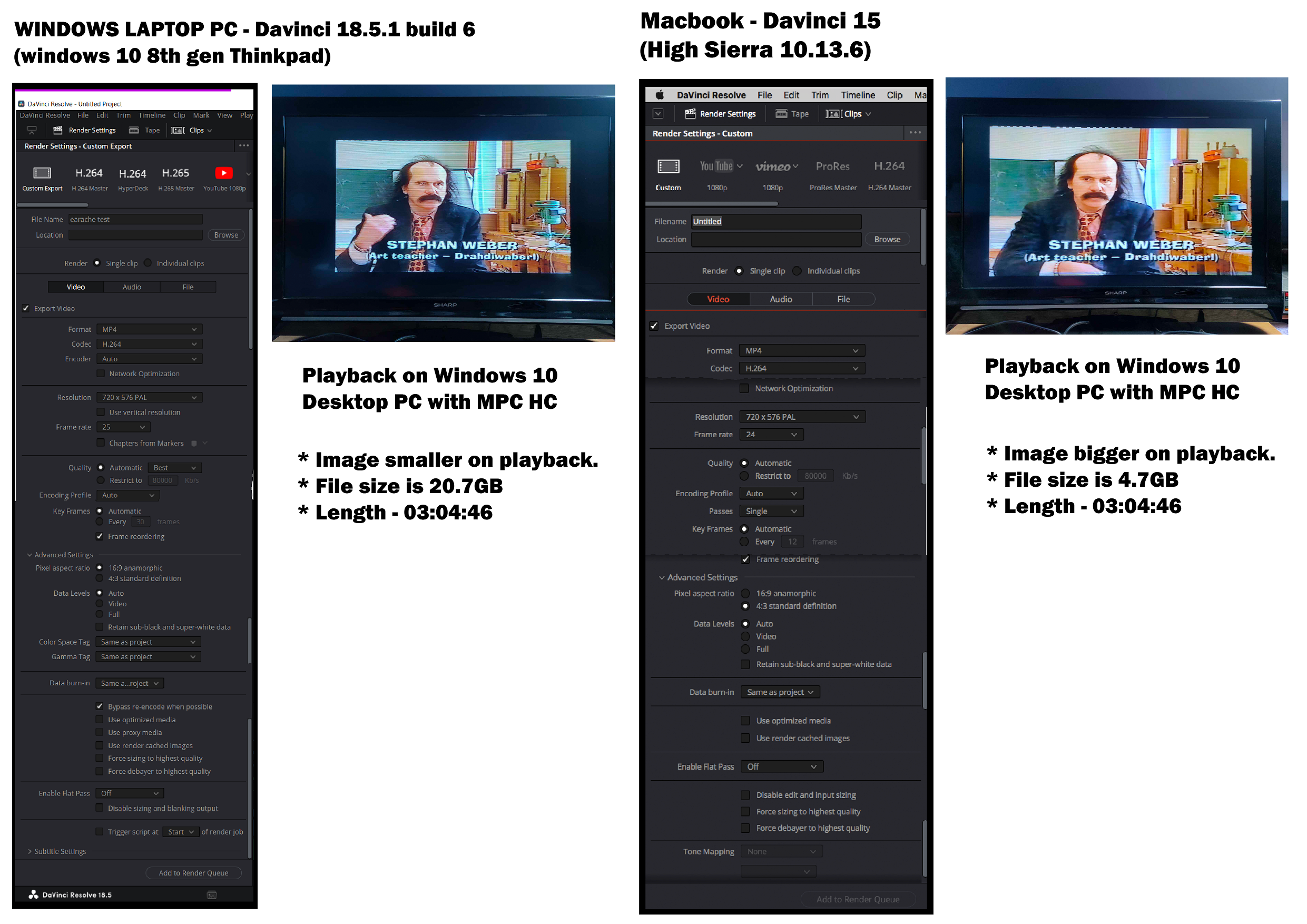Click the Tape icon in the Mac toolbar
The width and height of the screenshot is (1307, 924).
(x=782, y=114)
